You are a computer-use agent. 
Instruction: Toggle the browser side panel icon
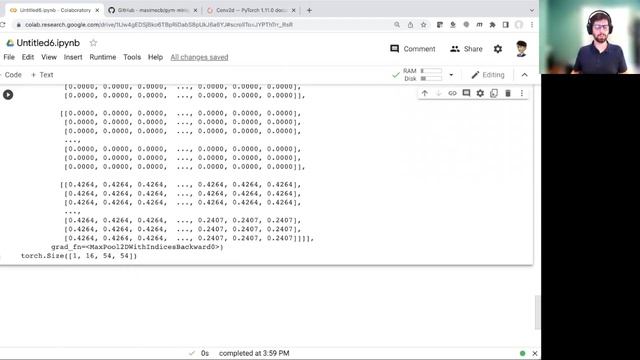(506, 25)
